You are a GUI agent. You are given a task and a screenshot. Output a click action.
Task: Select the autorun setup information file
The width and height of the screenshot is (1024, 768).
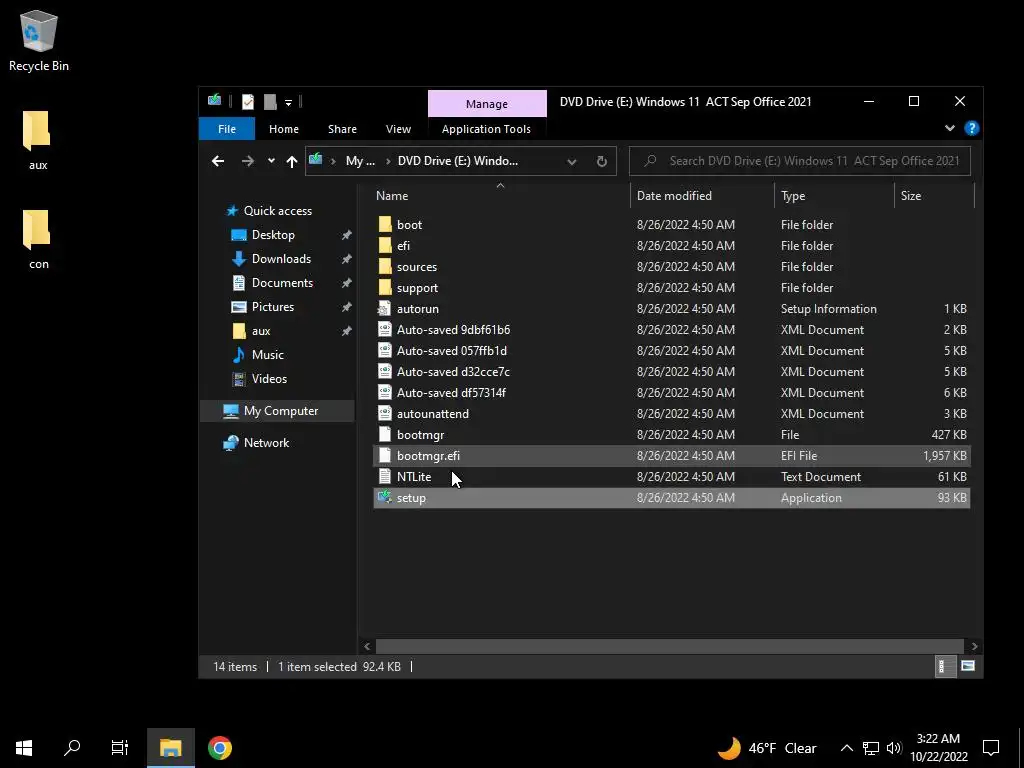671,309
